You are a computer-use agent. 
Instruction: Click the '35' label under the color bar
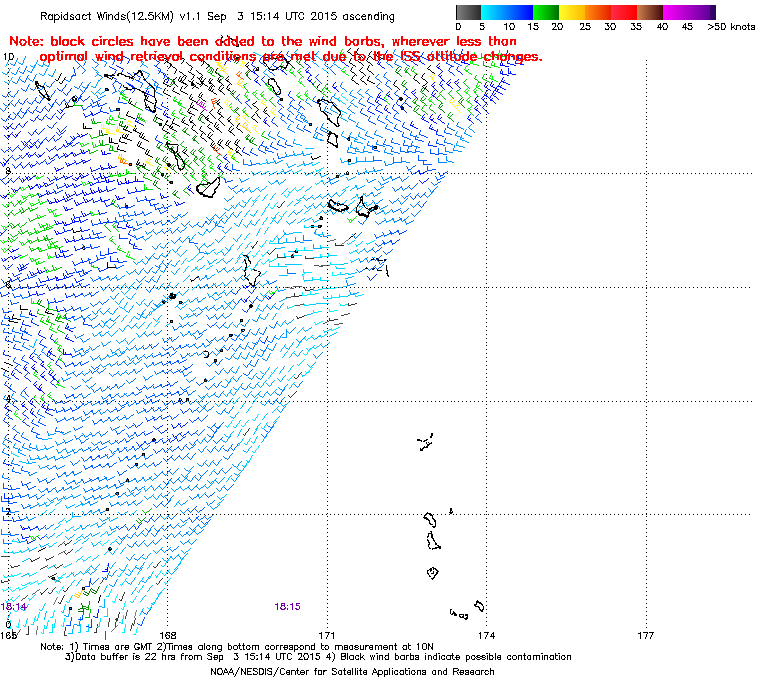[x=636, y=27]
